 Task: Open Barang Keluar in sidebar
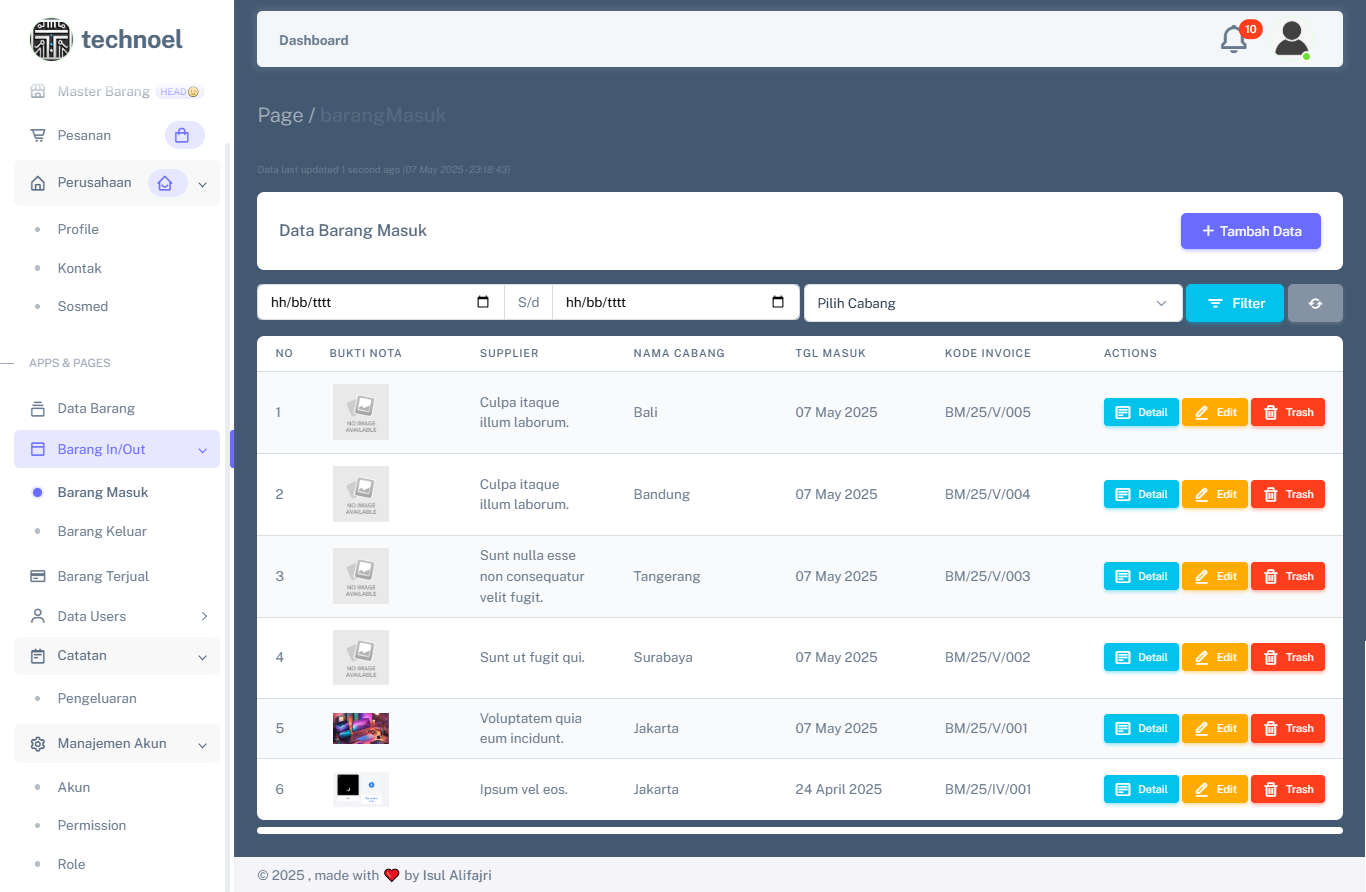(x=102, y=531)
